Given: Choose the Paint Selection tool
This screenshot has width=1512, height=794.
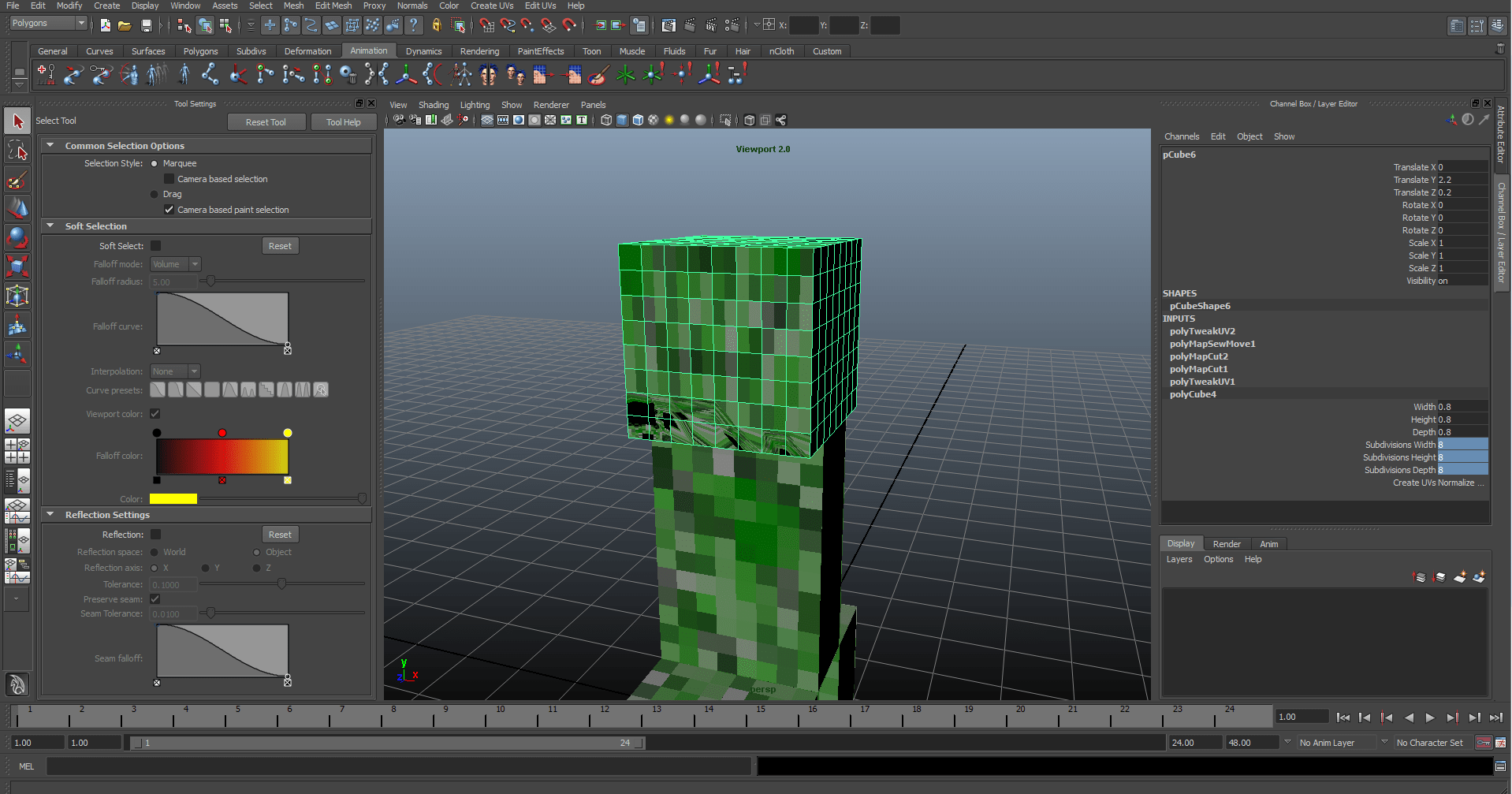Looking at the screenshot, I should click(x=17, y=180).
